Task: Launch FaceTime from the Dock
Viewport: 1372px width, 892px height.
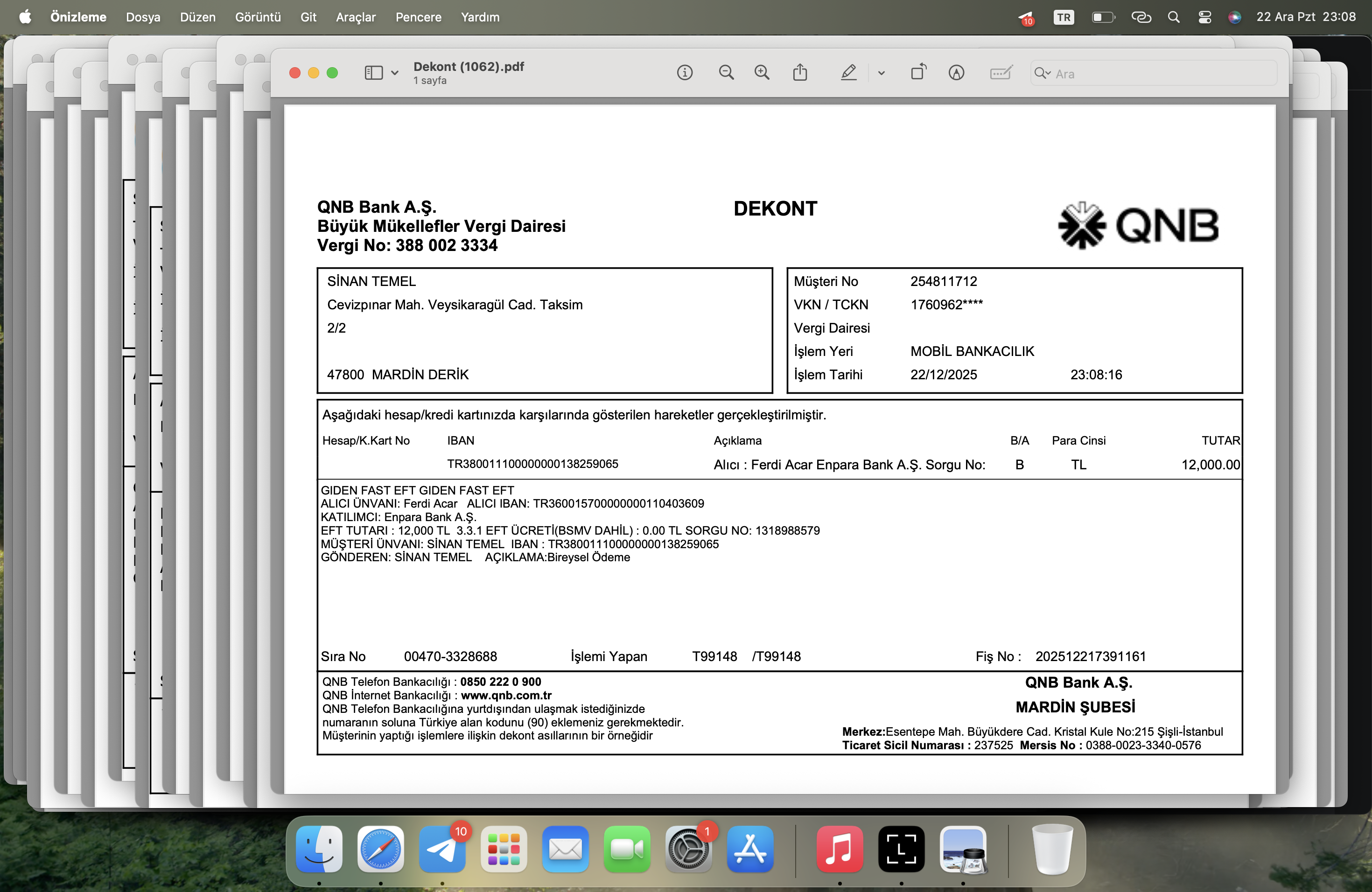Action: coord(627,849)
